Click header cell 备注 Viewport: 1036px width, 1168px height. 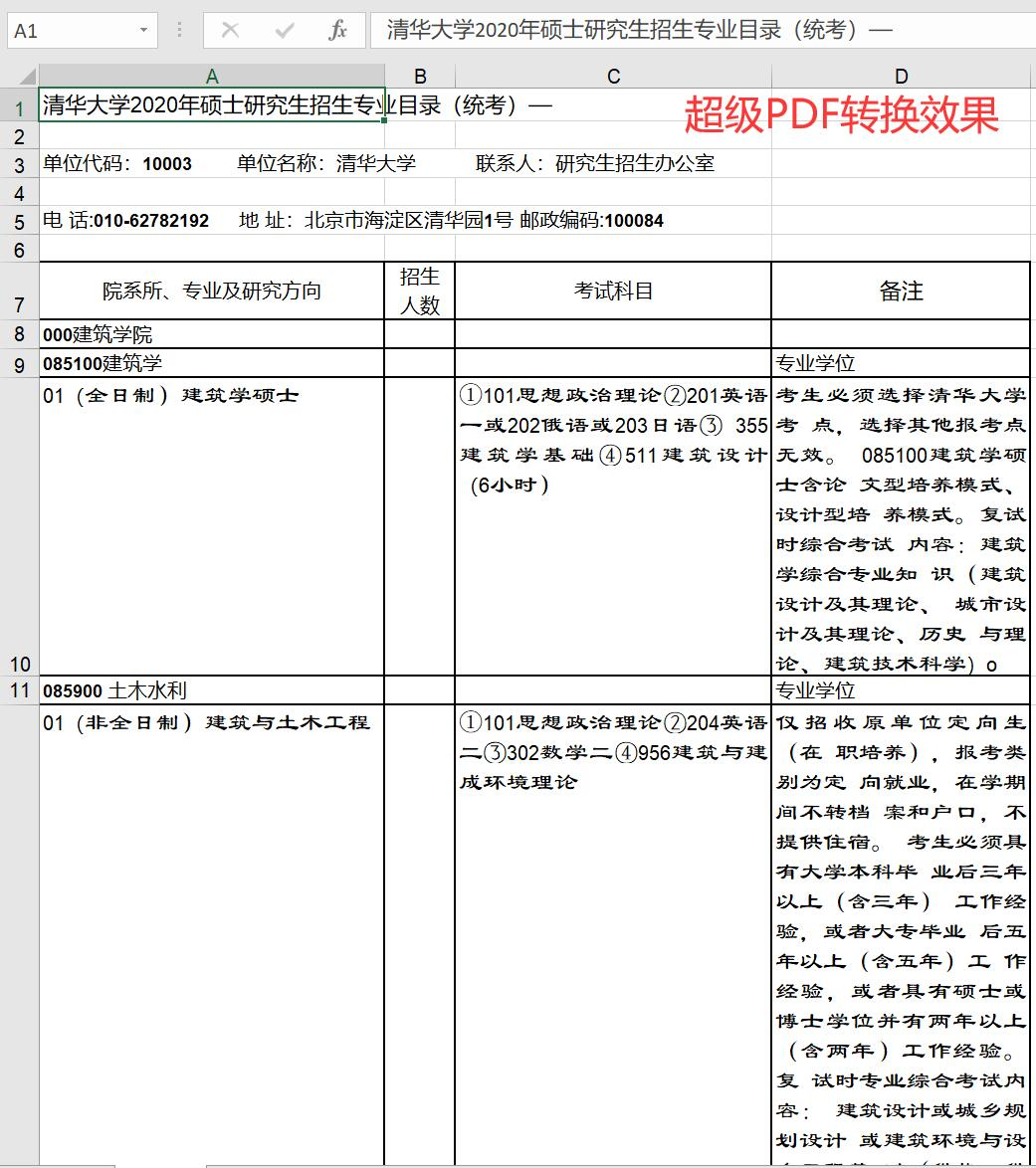(901, 292)
